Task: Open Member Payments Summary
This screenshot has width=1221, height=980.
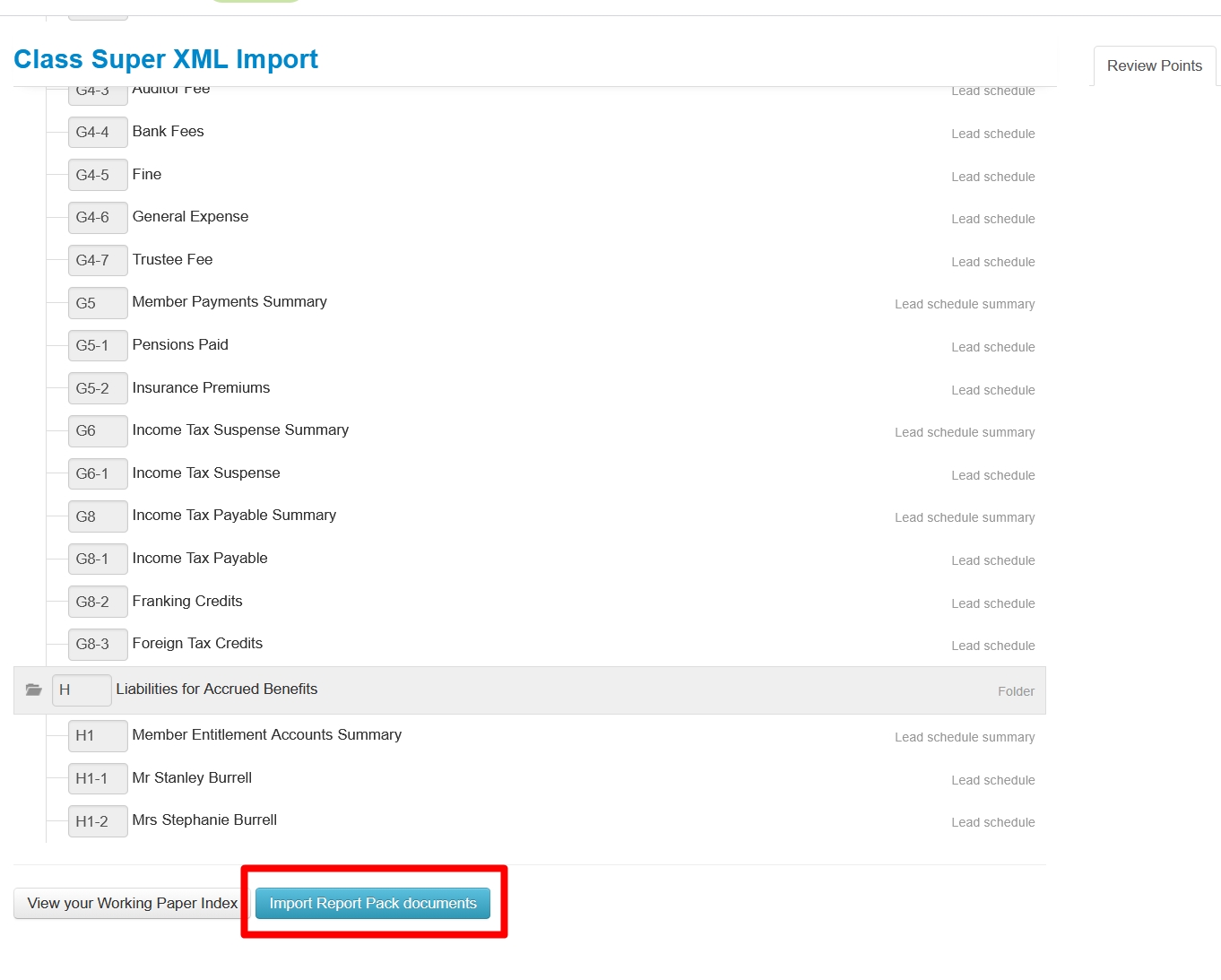Action: [x=229, y=302]
